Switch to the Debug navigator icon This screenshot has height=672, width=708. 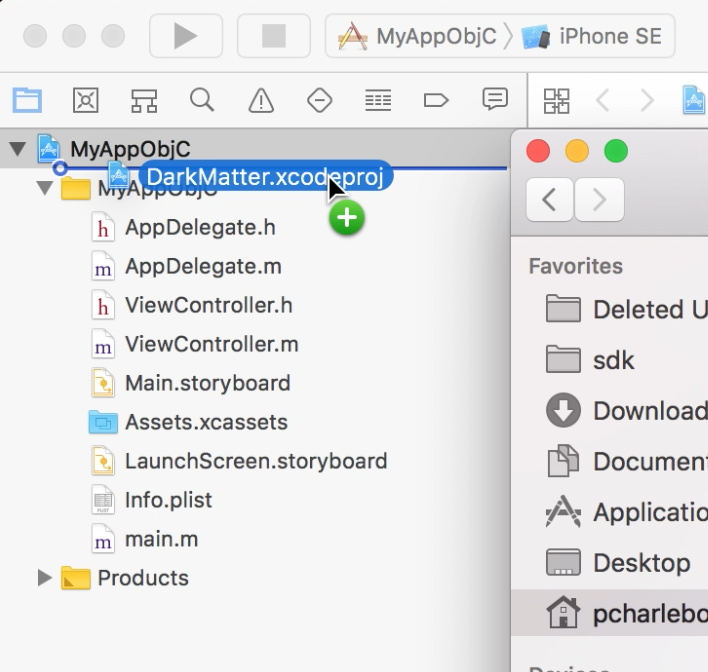pos(377,100)
